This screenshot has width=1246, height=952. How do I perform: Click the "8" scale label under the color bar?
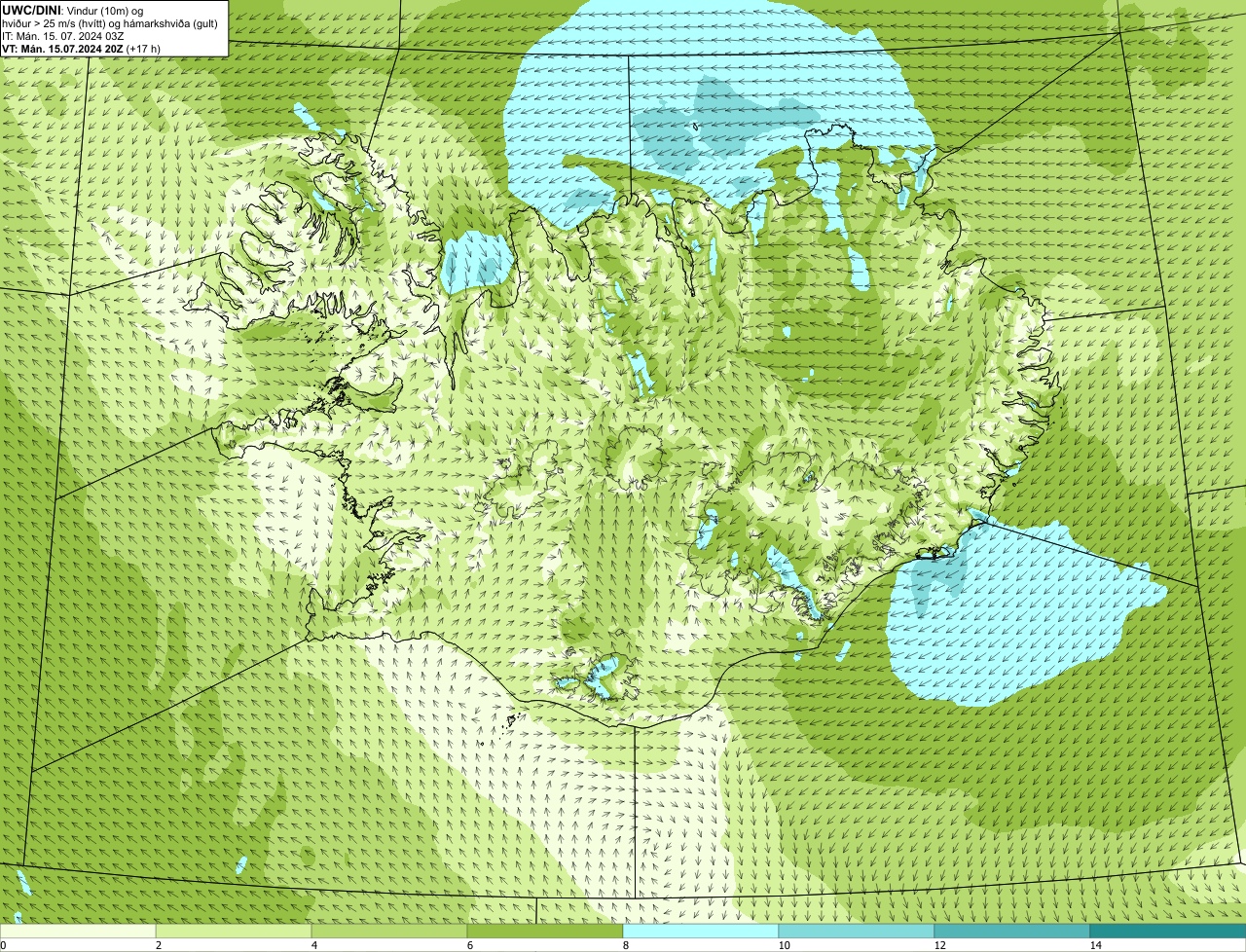625,945
